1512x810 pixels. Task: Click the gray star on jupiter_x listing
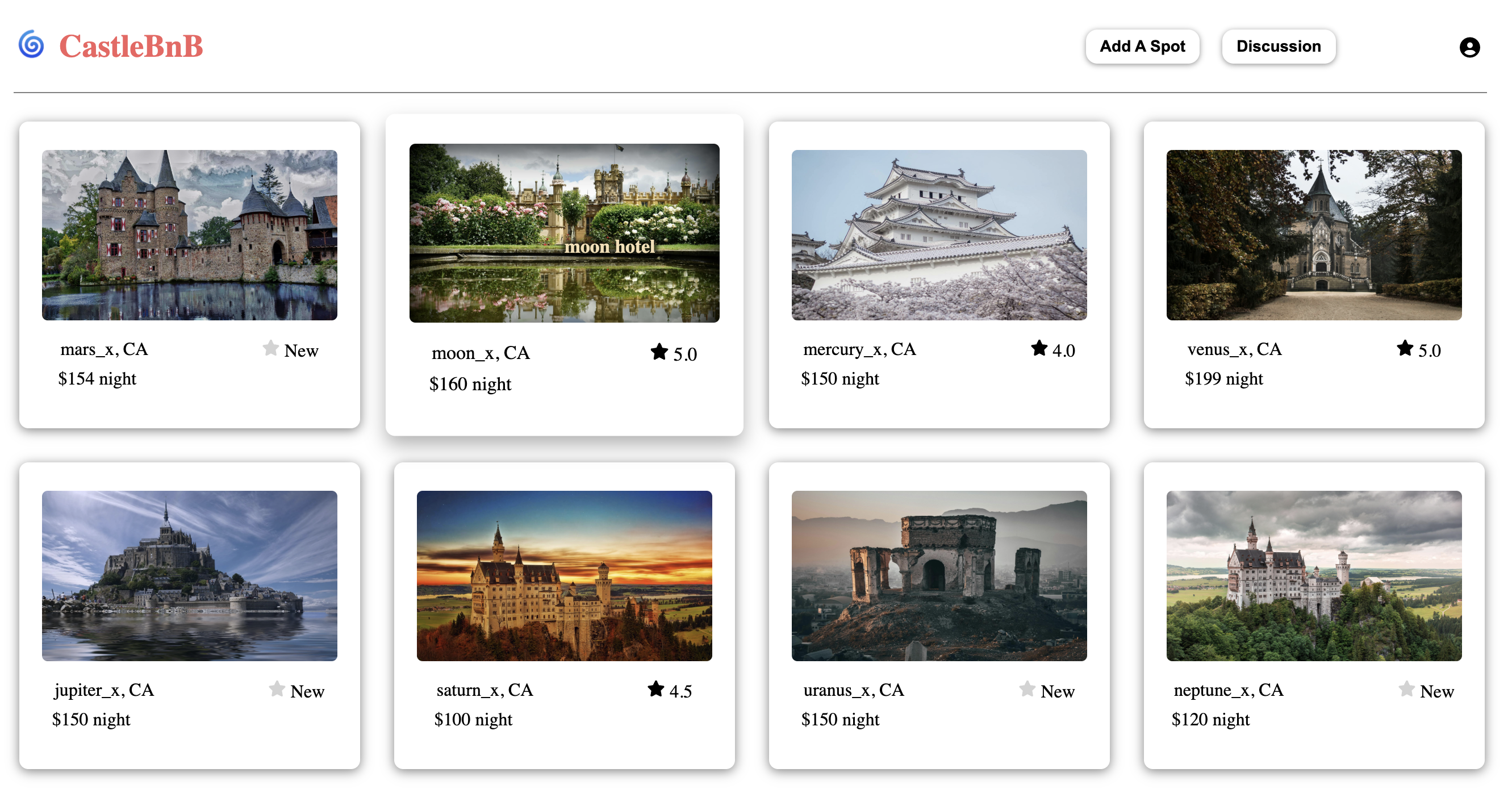277,688
